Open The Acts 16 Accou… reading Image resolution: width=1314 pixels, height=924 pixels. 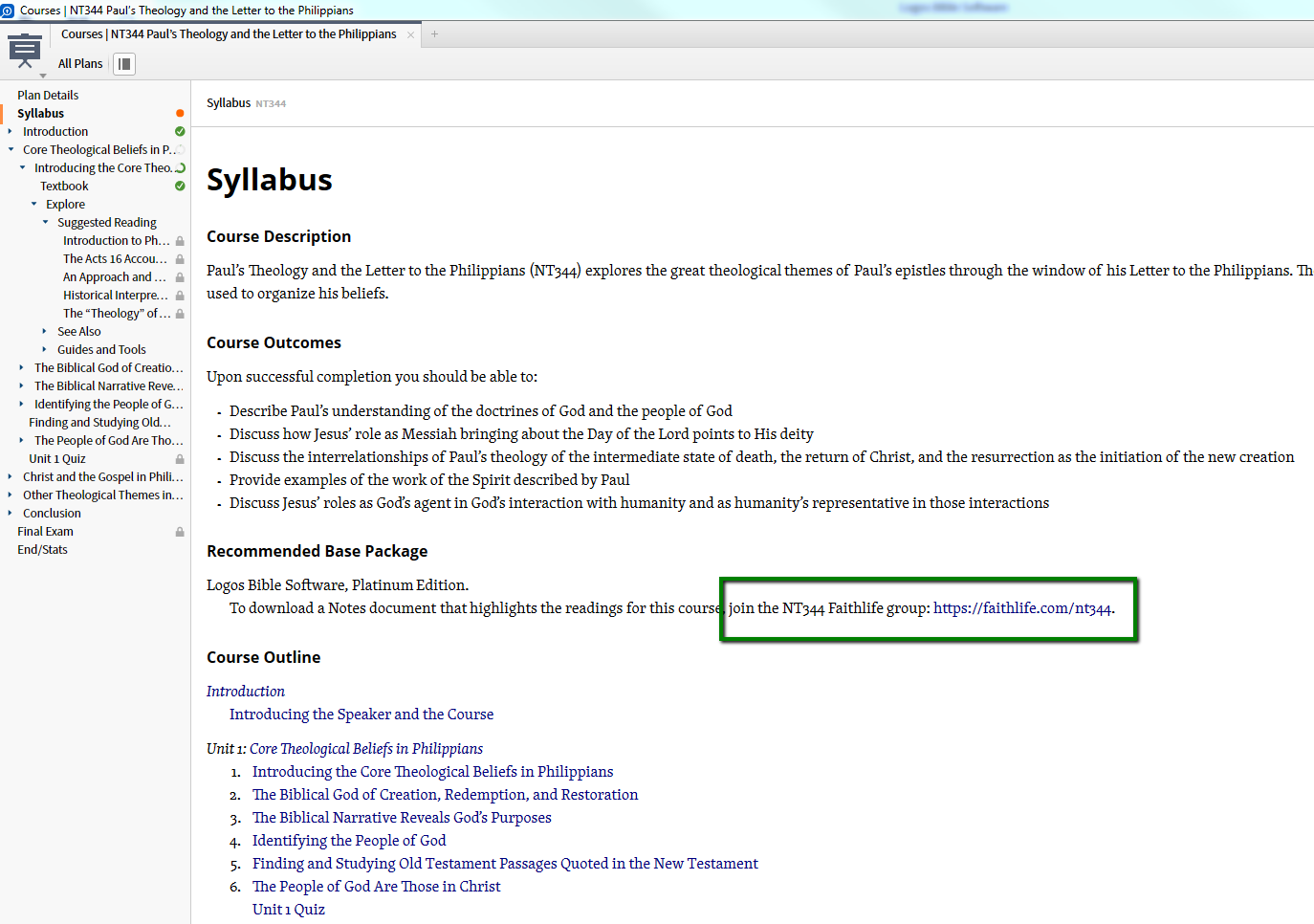point(115,259)
